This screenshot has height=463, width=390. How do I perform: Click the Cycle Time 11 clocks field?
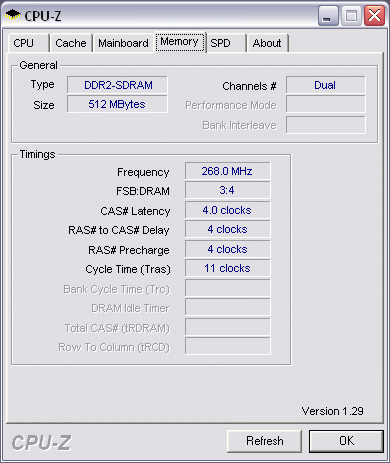tap(228, 268)
